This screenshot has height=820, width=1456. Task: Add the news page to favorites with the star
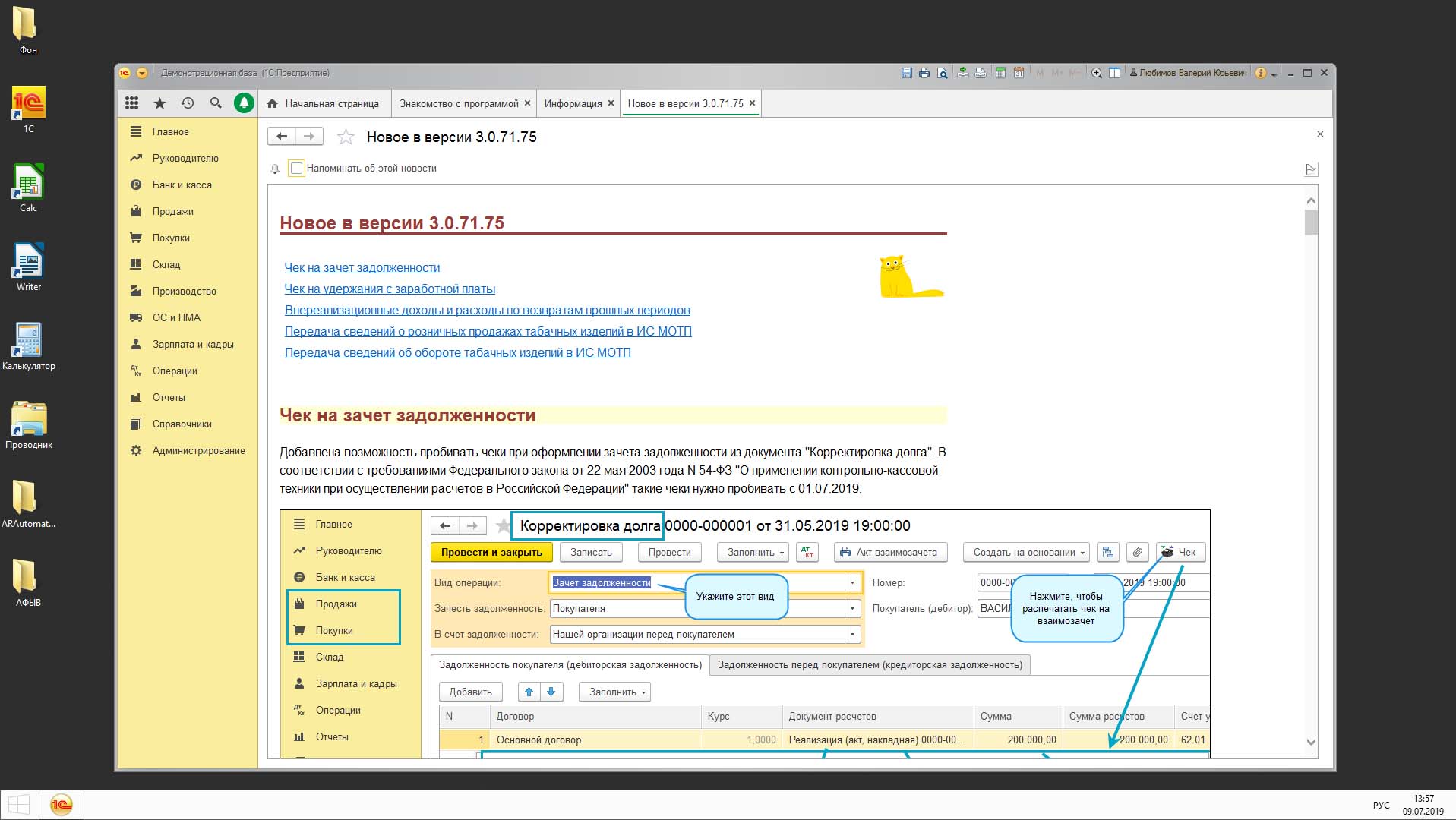coord(346,137)
